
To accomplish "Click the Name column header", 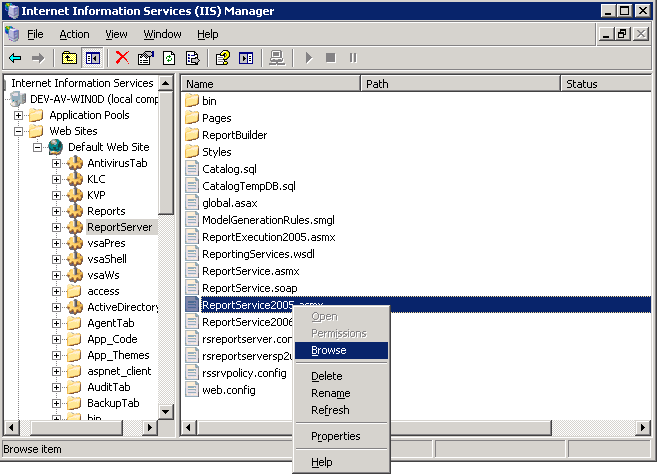I will click(270, 84).
